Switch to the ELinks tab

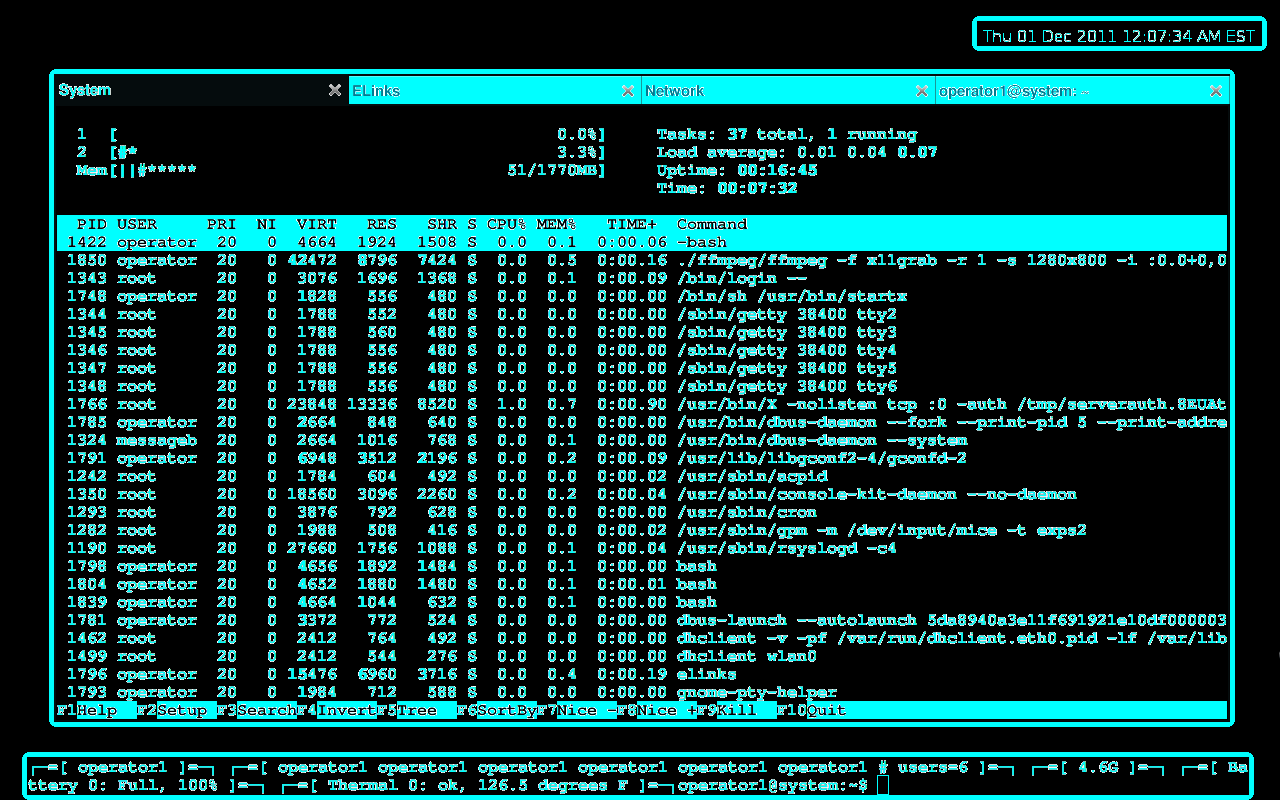point(493,90)
